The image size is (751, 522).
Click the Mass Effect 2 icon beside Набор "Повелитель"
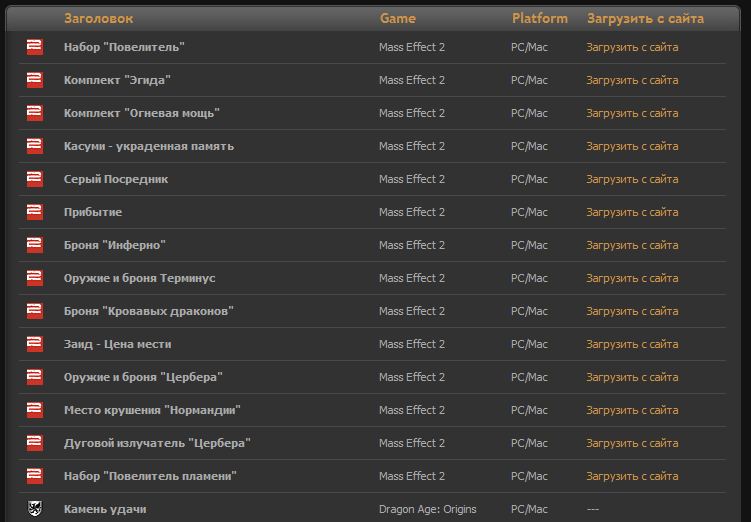pyautogui.click(x=35, y=47)
